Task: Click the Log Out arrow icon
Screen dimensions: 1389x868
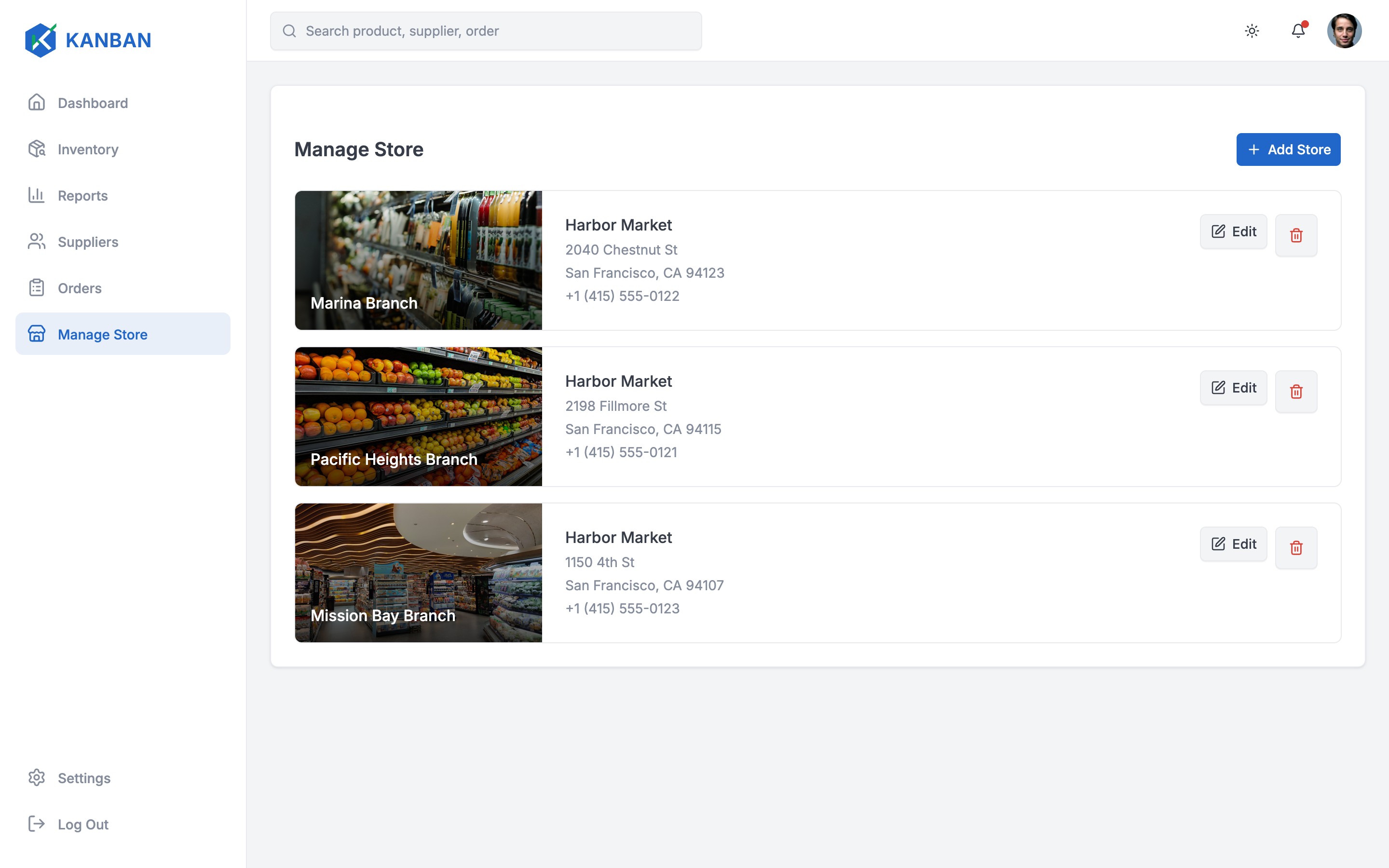Action: point(37,824)
